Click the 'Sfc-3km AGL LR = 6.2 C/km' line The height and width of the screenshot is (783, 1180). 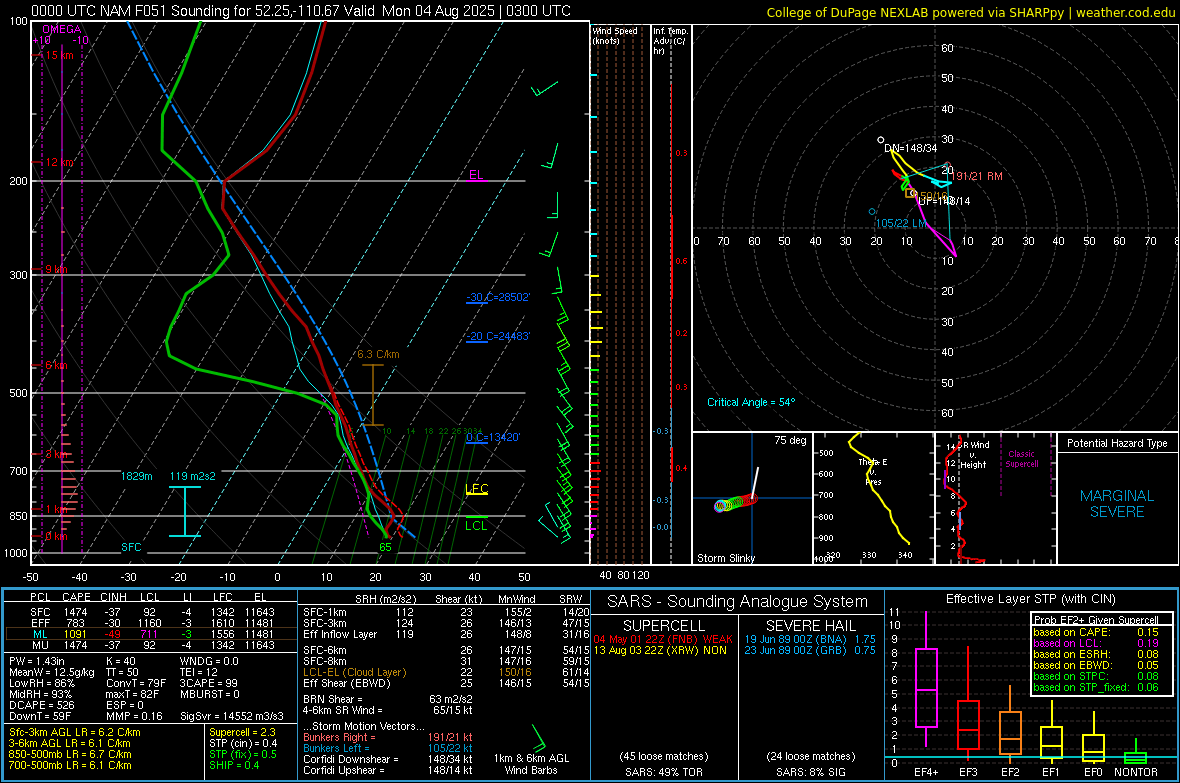tap(75, 733)
